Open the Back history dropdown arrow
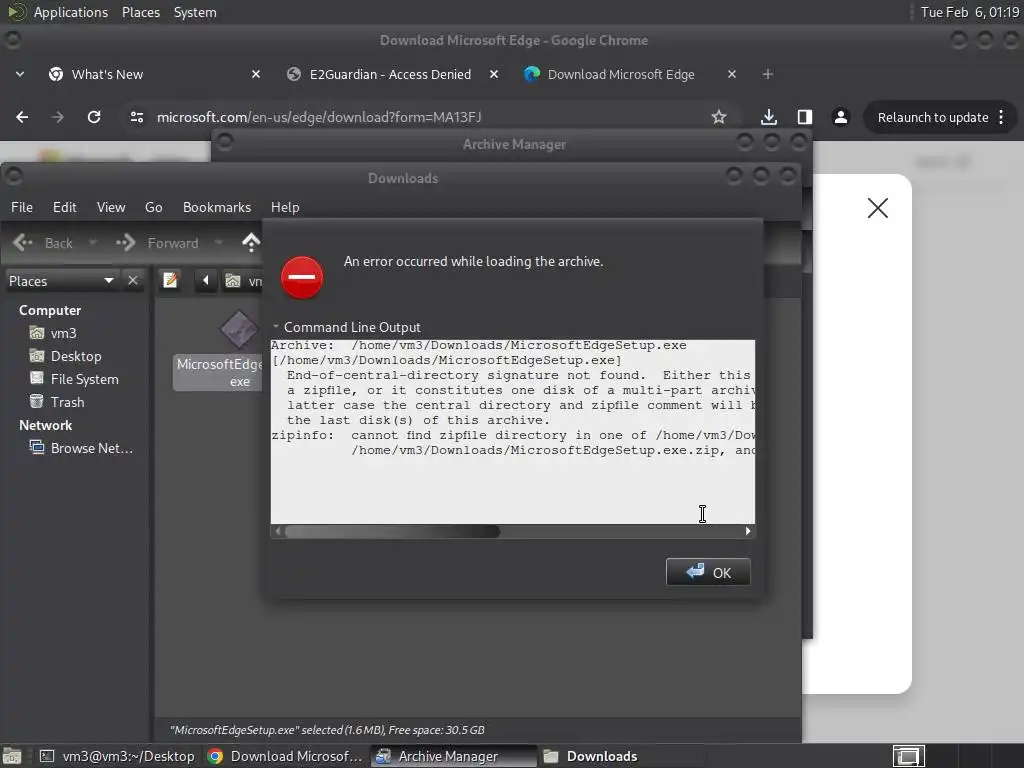Viewport: 1024px width, 768px height. (93, 243)
